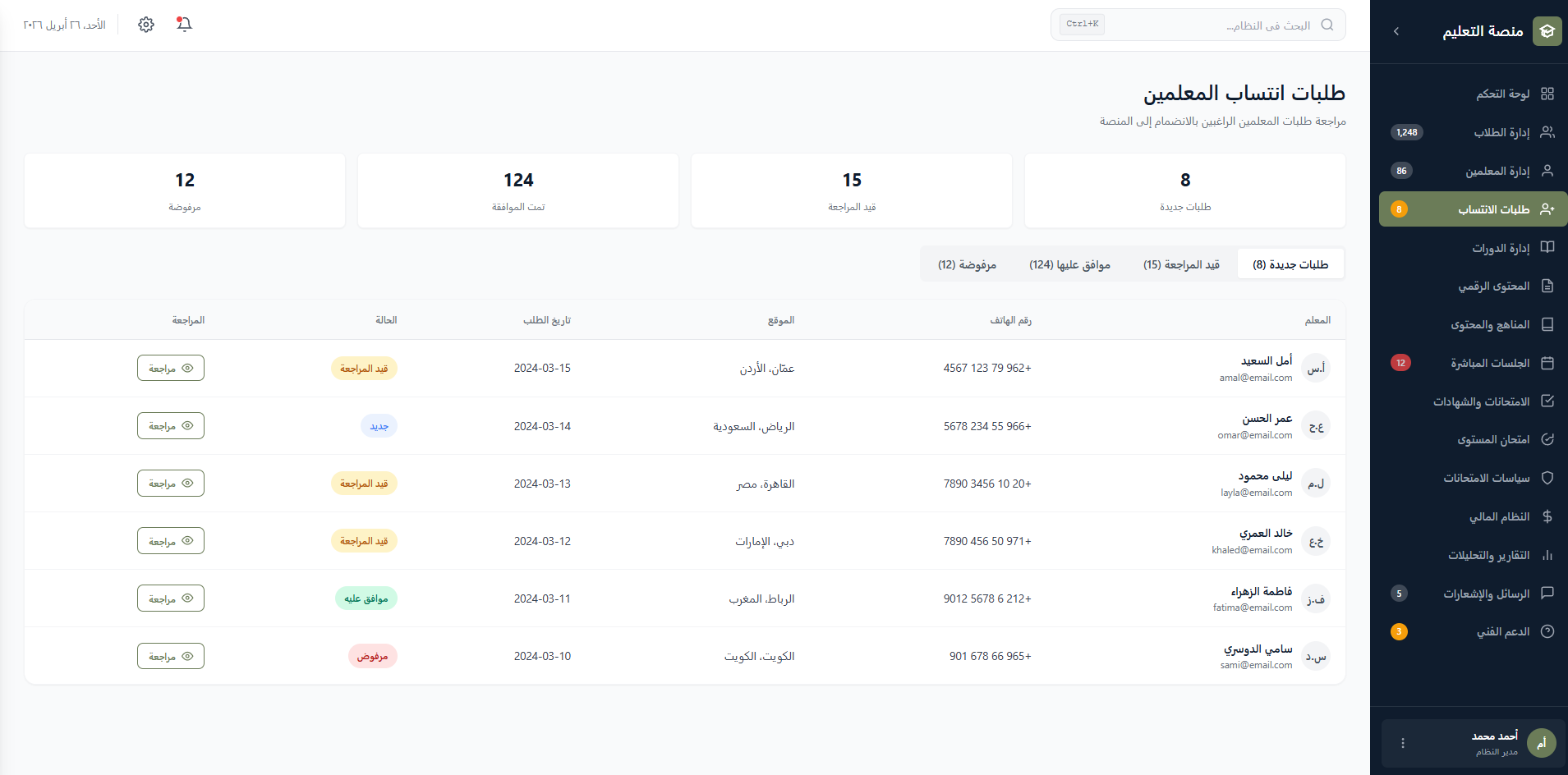The height and width of the screenshot is (775, 1568).
Task: Open the النظام المالي dollar icon
Action: tap(1547, 516)
